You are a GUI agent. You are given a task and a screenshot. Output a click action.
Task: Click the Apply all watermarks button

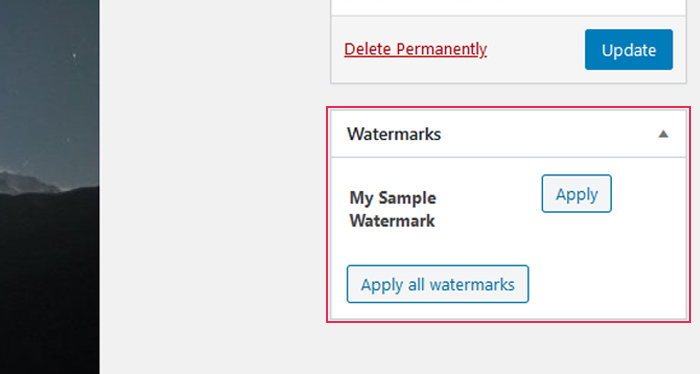438,284
